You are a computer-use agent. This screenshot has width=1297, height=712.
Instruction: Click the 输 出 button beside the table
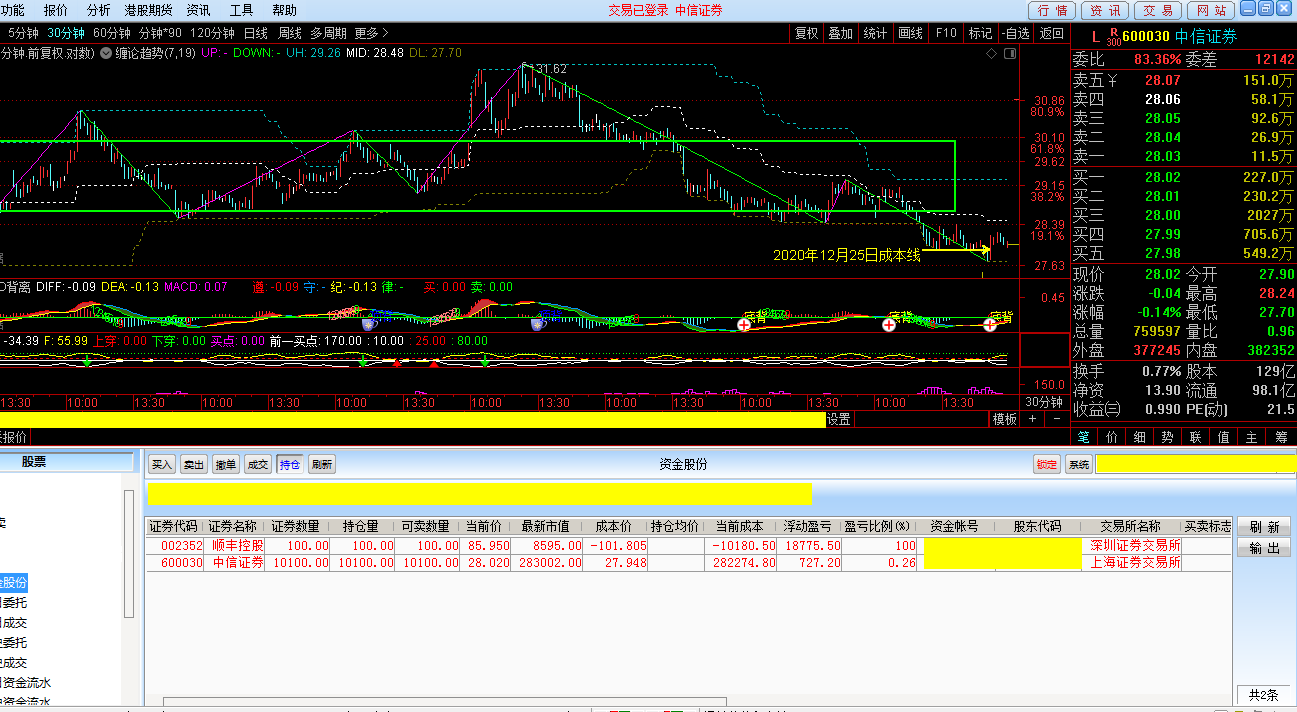1264,548
